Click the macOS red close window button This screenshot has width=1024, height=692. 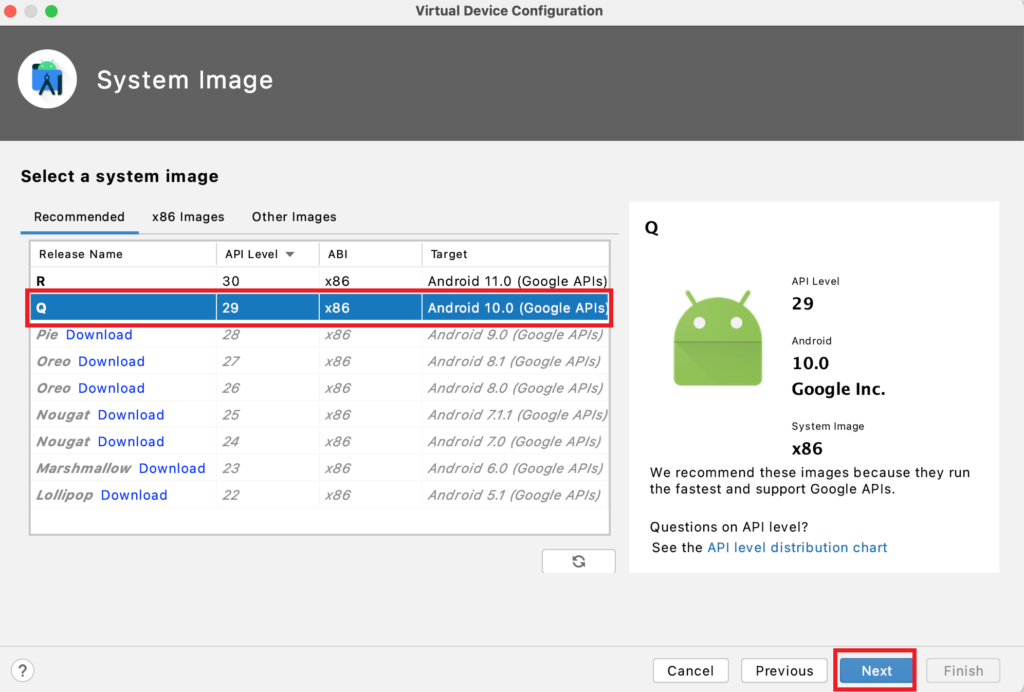[x=10, y=11]
